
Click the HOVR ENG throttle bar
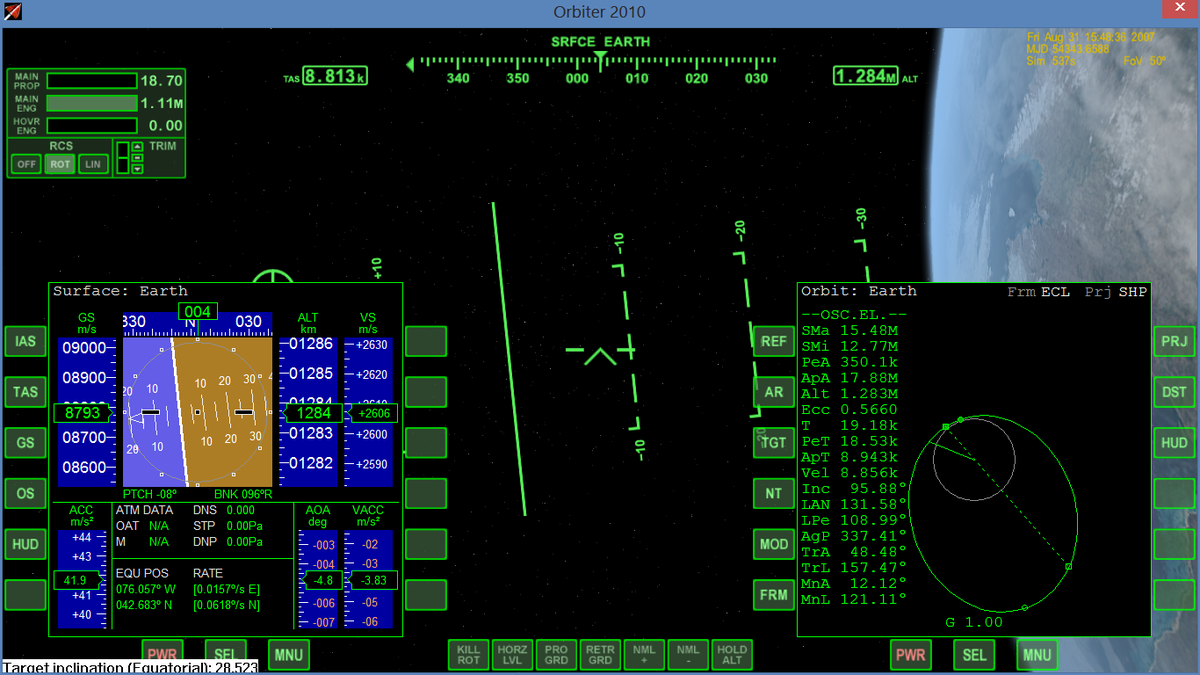(92, 125)
